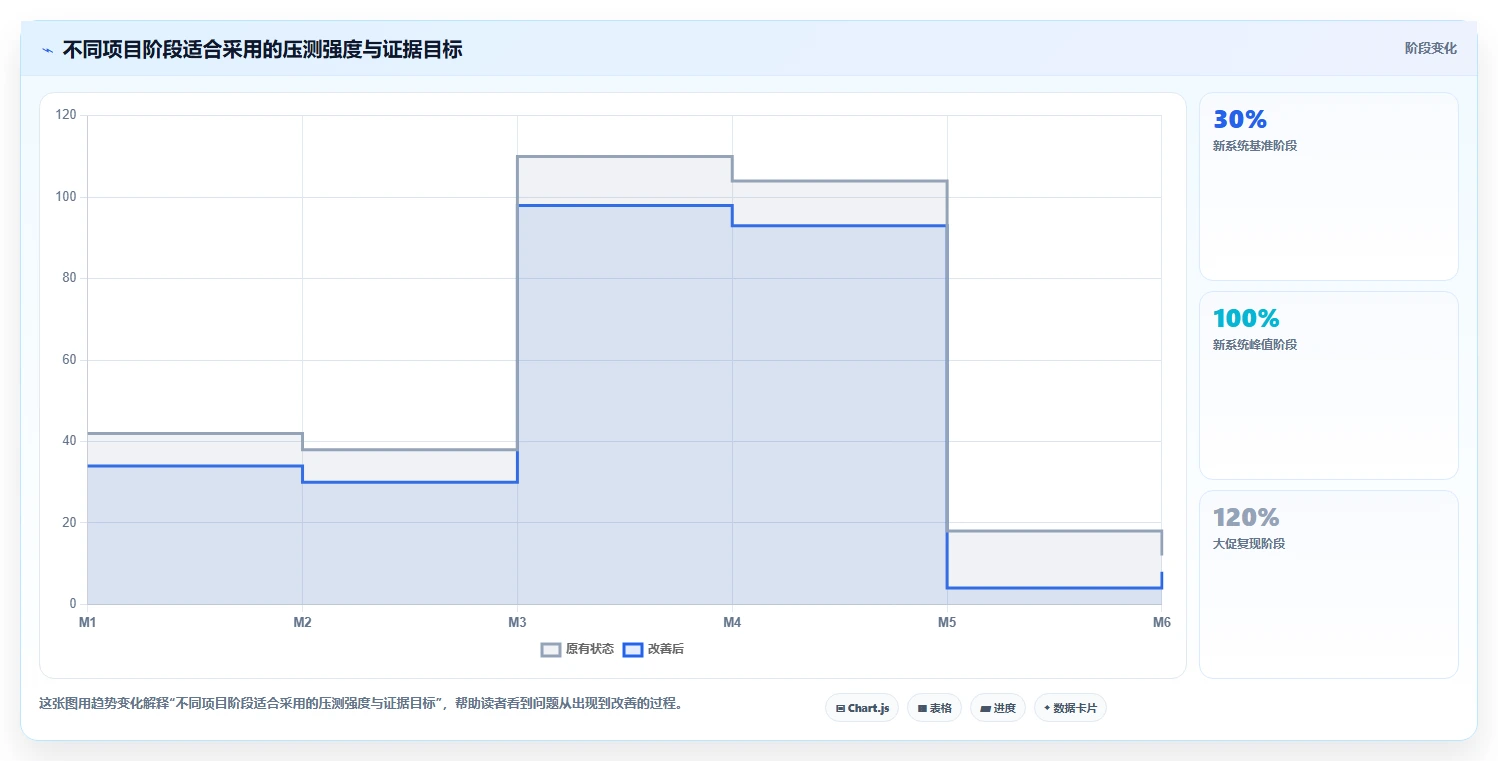
Task: Click the 100 y-axis value
Action: pos(67,197)
